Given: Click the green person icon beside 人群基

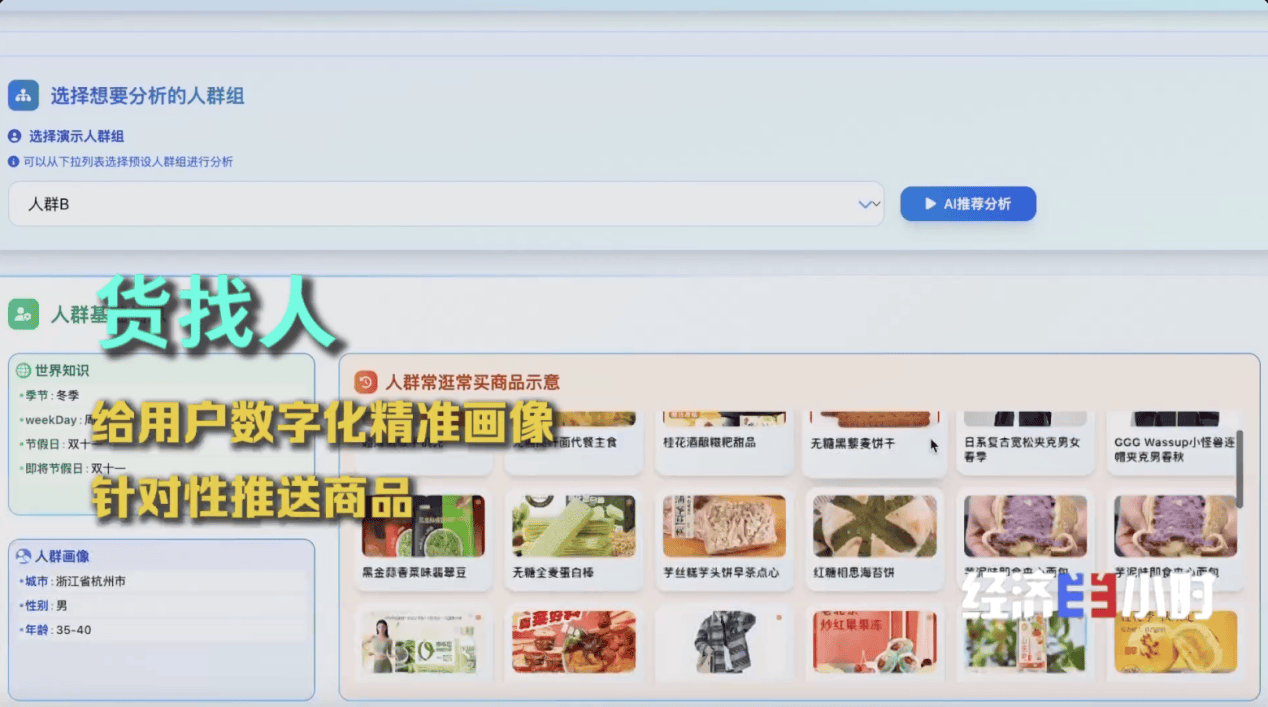Looking at the screenshot, I should [x=23, y=314].
